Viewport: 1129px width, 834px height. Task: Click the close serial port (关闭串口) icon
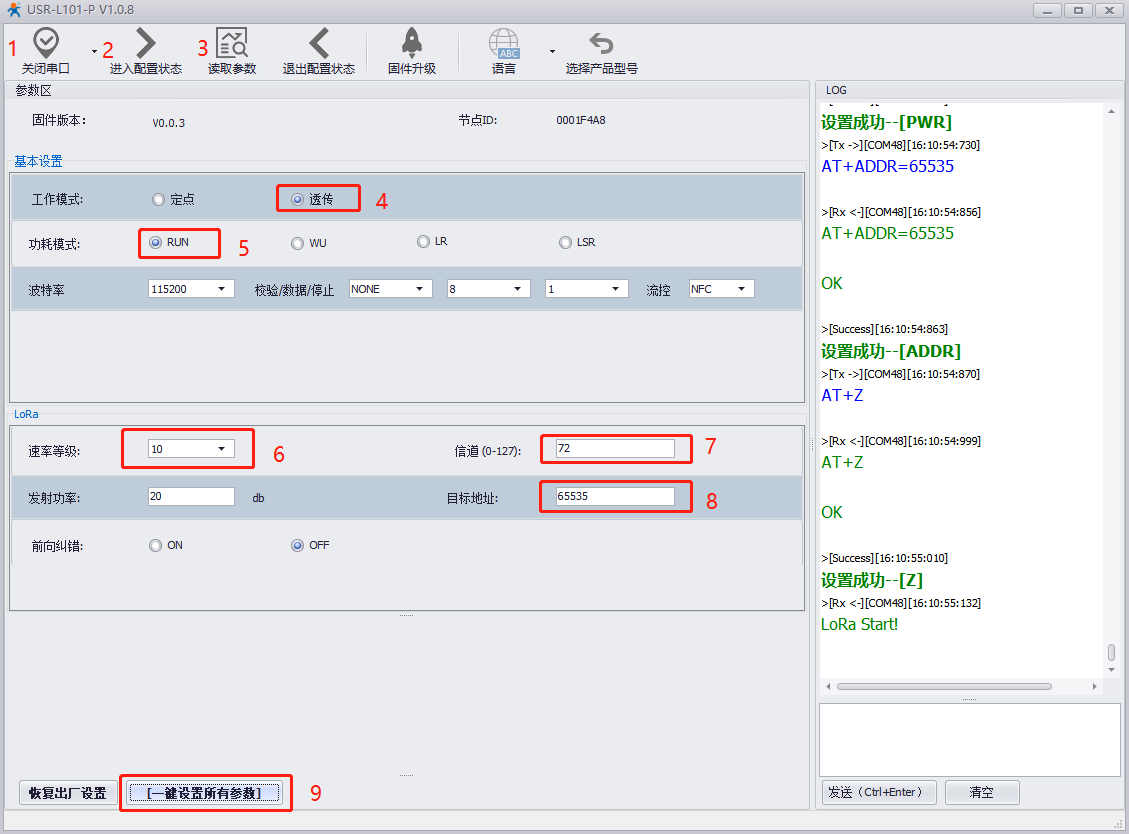click(x=46, y=44)
